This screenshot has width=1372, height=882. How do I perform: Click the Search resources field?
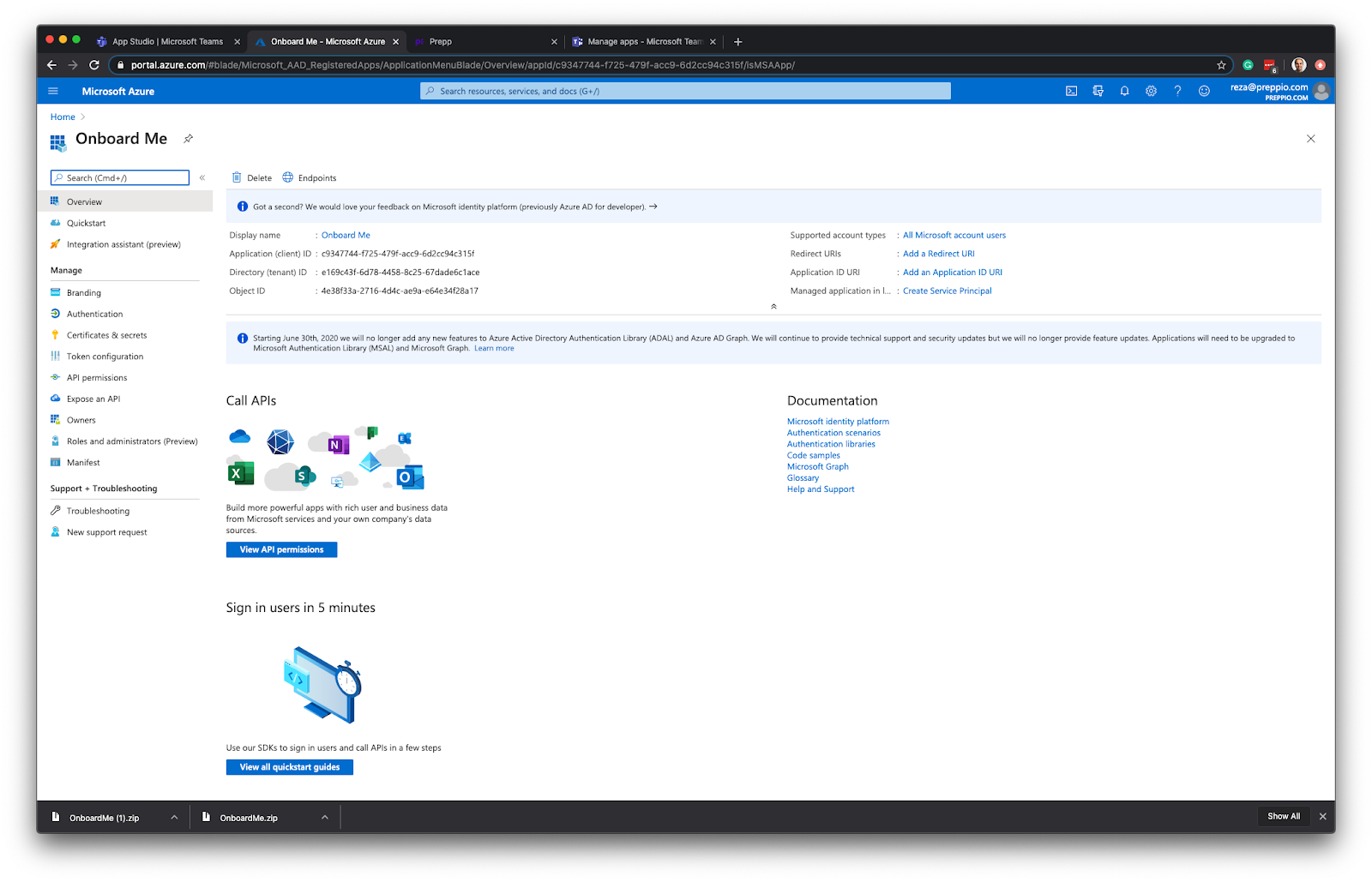pos(683,90)
